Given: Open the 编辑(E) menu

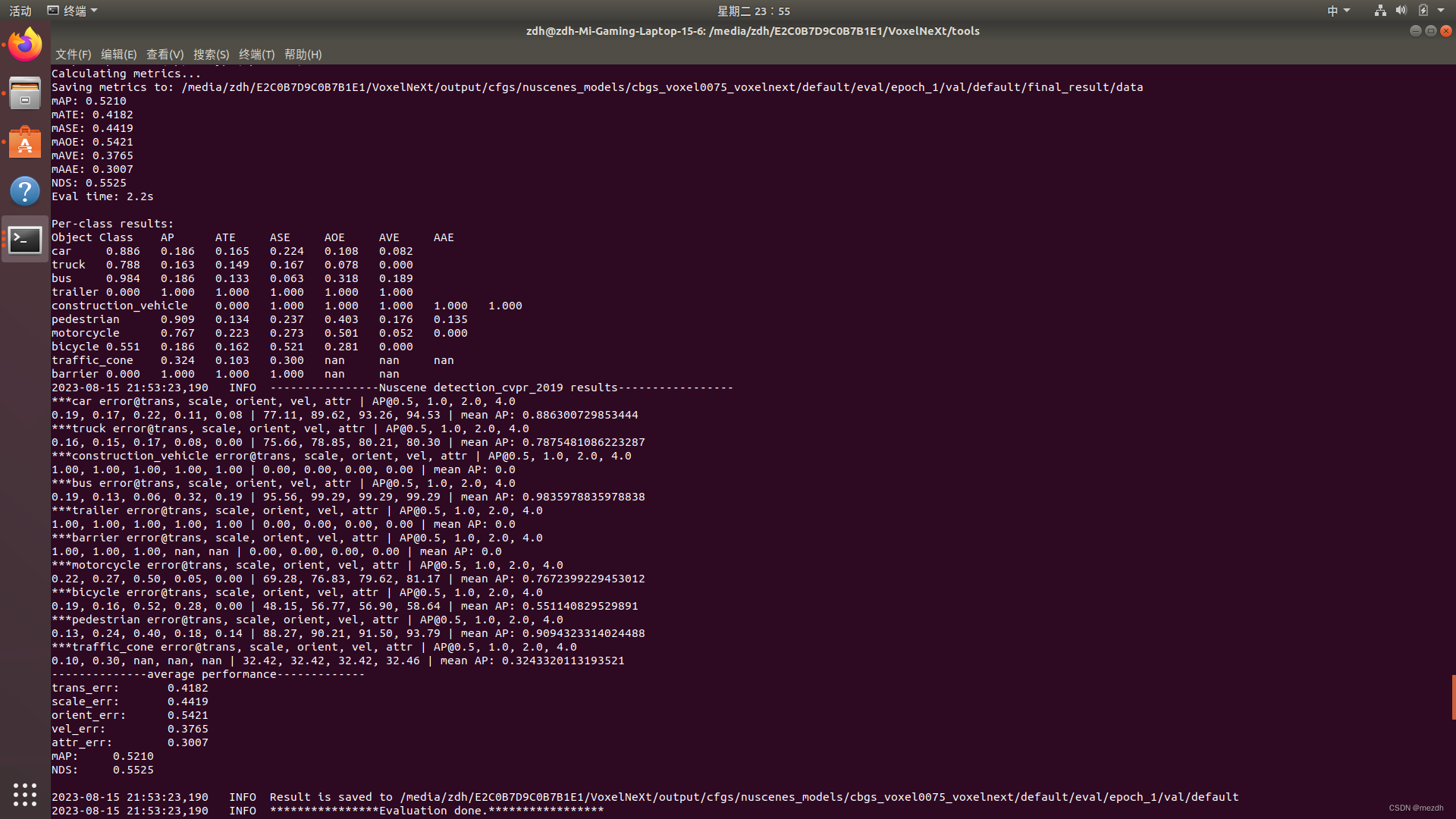Looking at the screenshot, I should click(x=118, y=55).
